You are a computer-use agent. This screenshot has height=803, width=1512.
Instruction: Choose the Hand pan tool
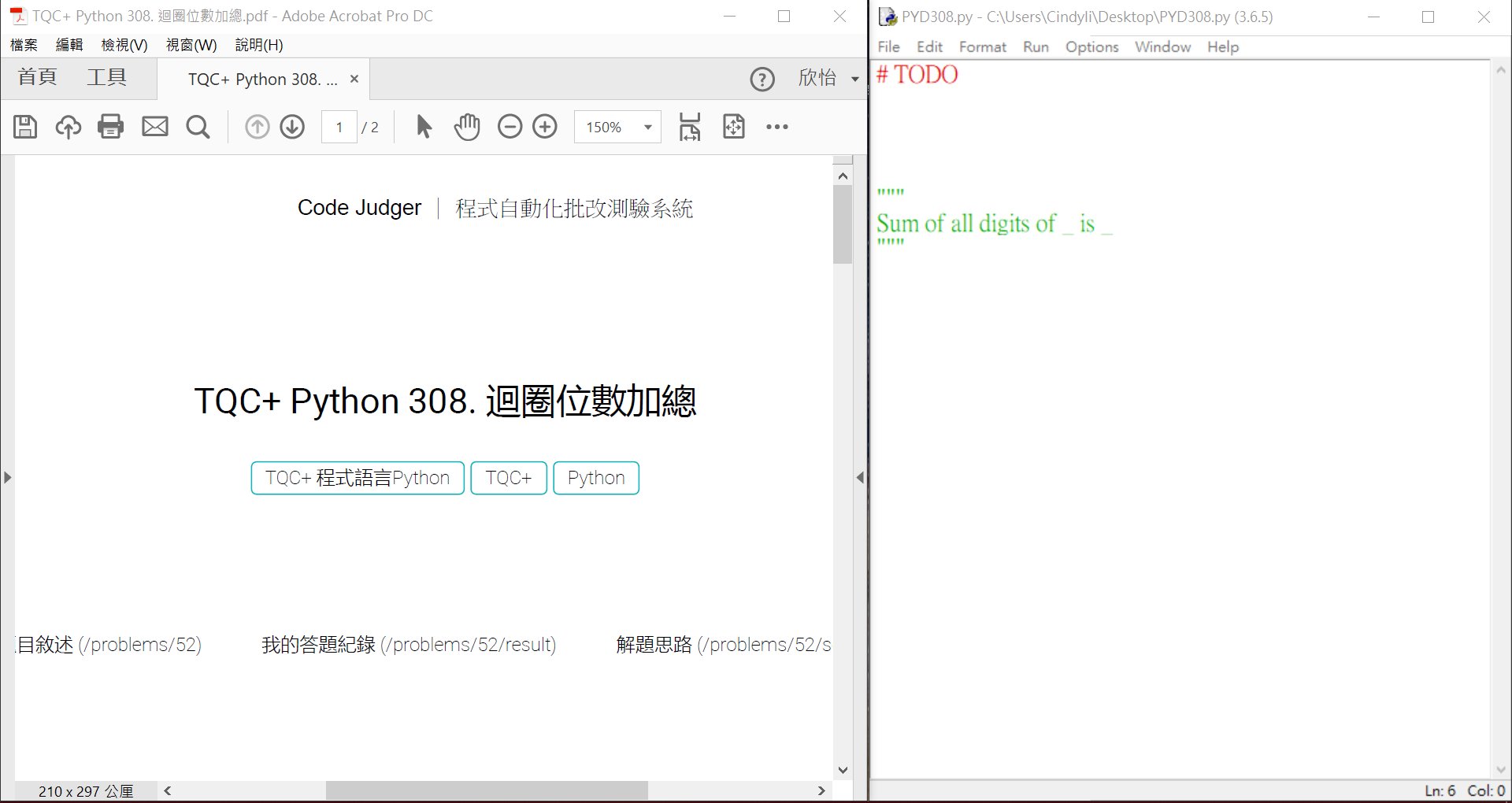click(x=467, y=127)
